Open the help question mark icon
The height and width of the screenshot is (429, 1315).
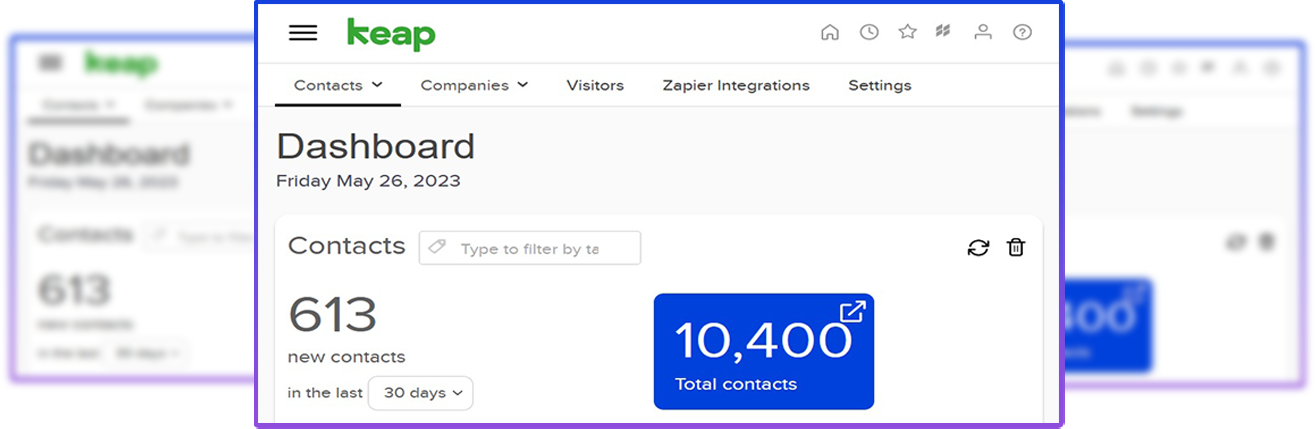coord(1022,32)
